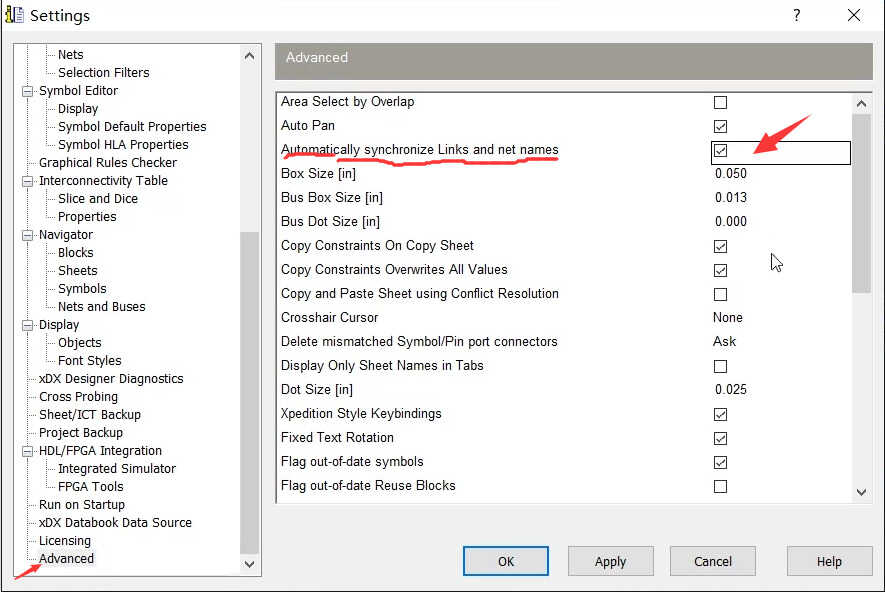Open Interconnectivity Table Properties item
Viewport: 885px width, 592px height.
[x=87, y=217]
